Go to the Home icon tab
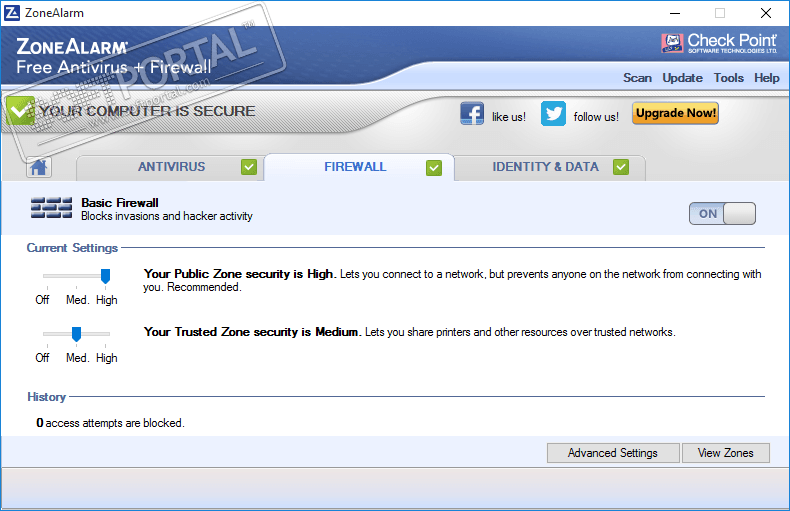The height and width of the screenshot is (511, 790). pos(39,167)
